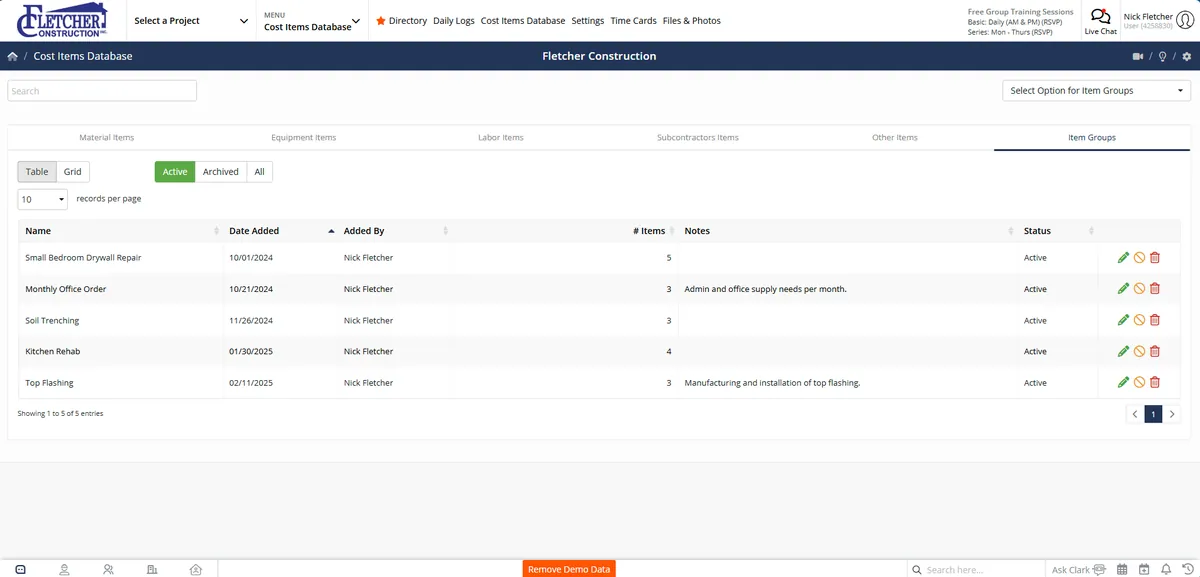The height and width of the screenshot is (577, 1200).
Task: Switch to Material Items tab
Action: 107,138
